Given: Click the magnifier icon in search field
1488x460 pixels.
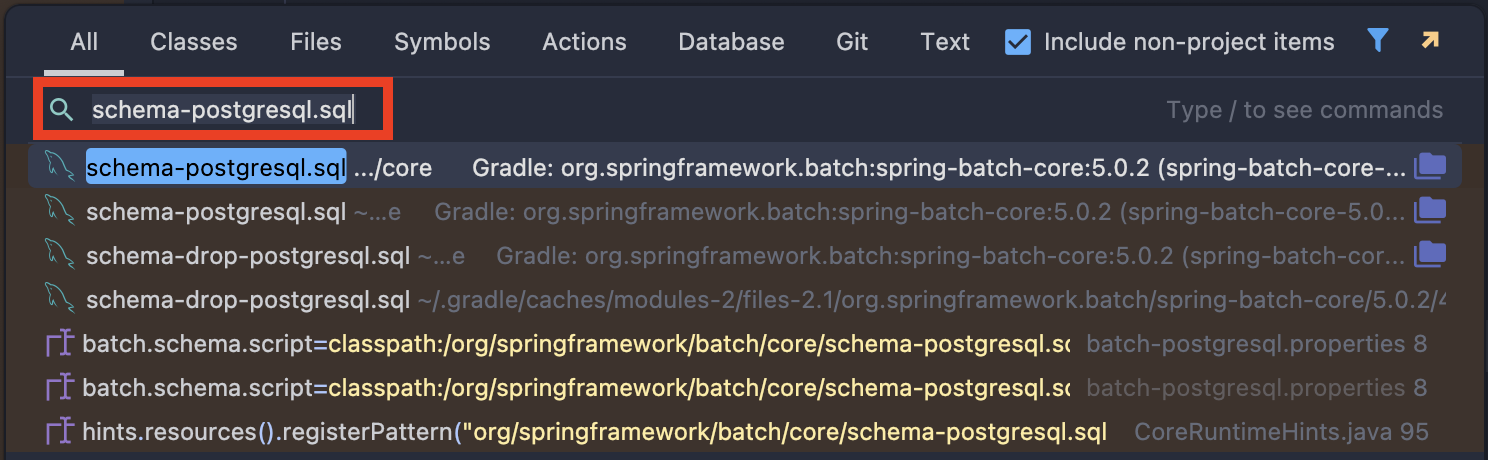Looking at the screenshot, I should pyautogui.click(x=62, y=110).
